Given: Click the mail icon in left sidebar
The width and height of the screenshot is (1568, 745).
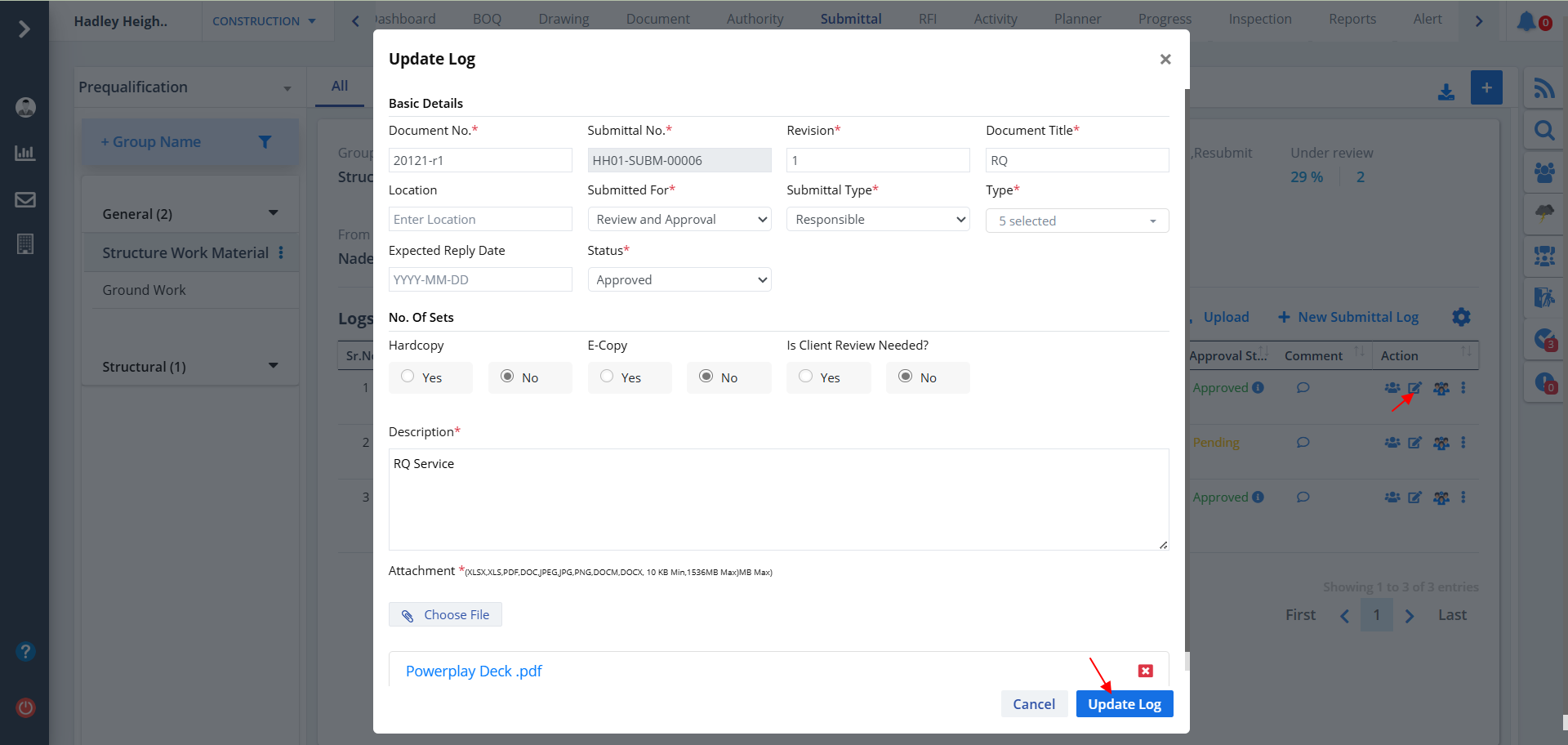Looking at the screenshot, I should tap(25, 199).
